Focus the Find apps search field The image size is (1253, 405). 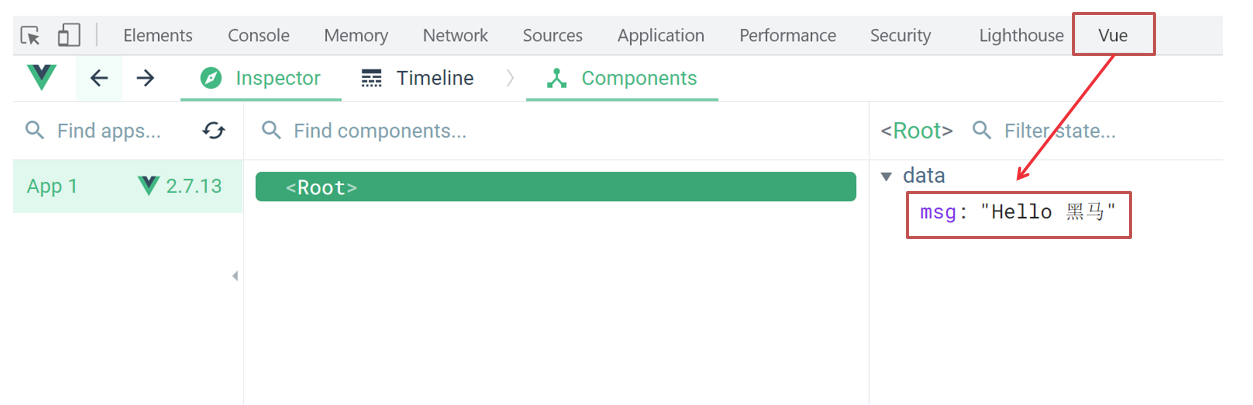click(x=108, y=131)
